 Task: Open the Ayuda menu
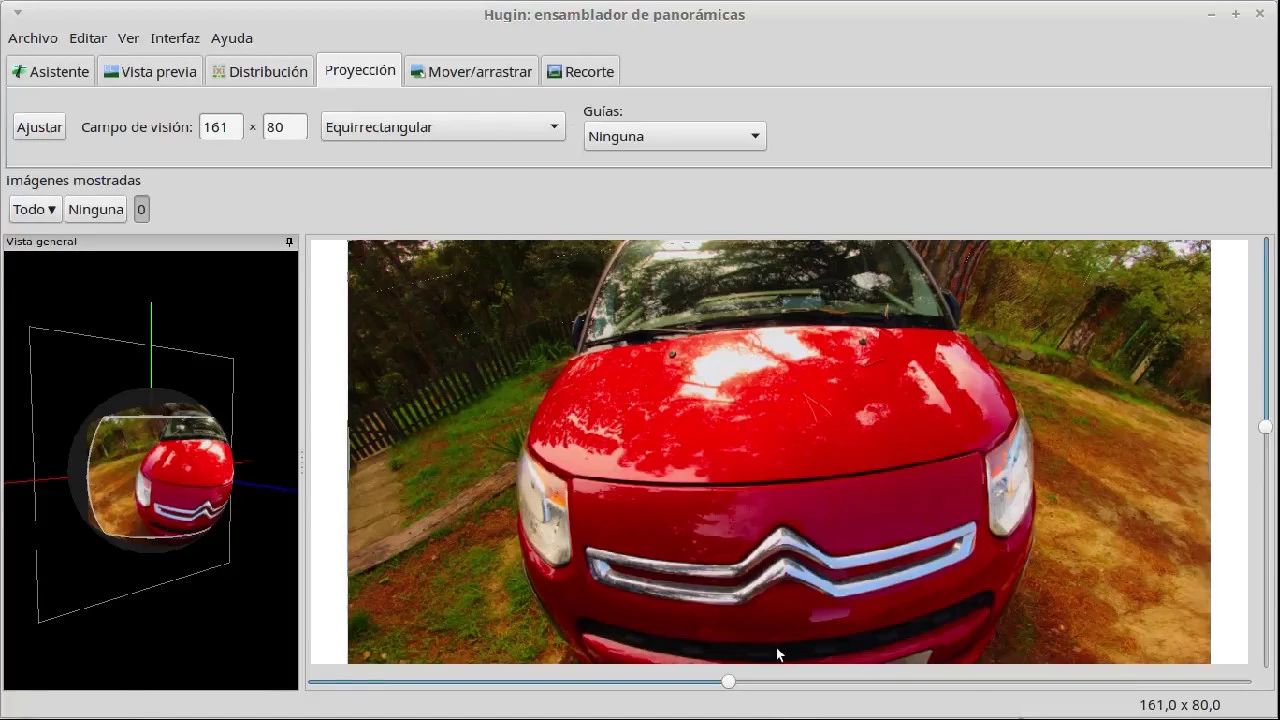[231, 38]
